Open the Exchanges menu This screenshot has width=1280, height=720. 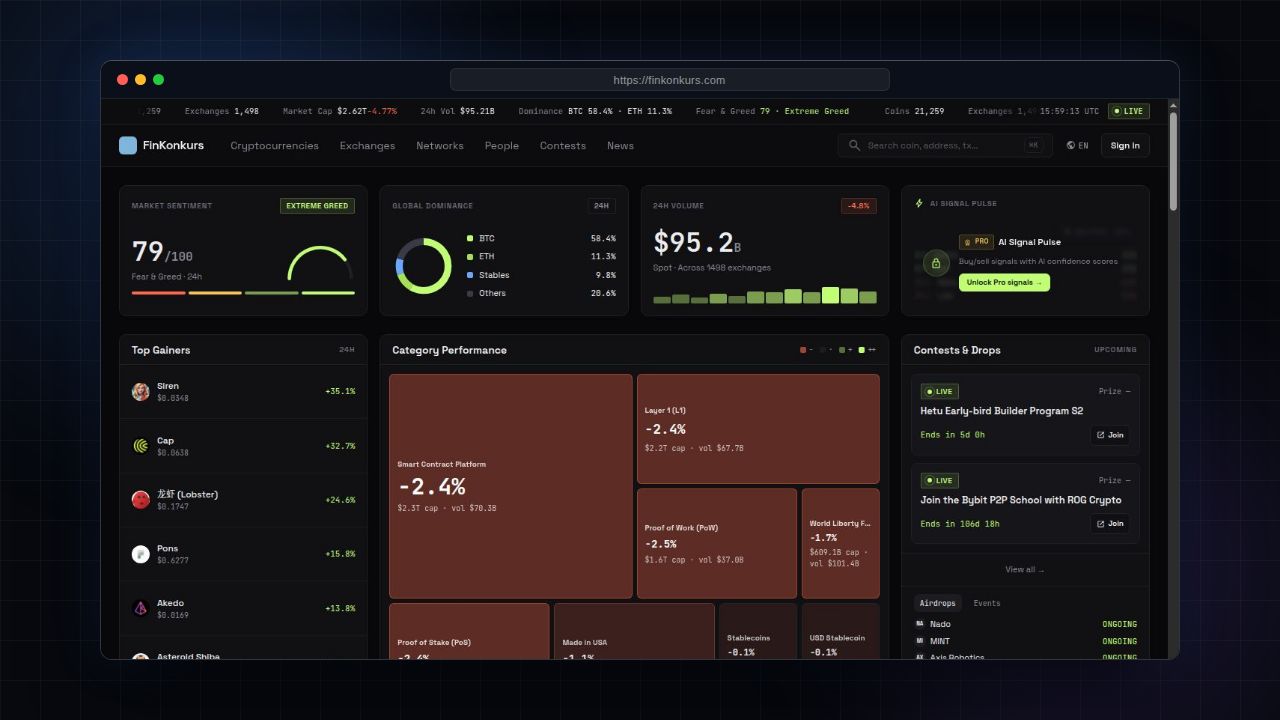pyautogui.click(x=367, y=146)
